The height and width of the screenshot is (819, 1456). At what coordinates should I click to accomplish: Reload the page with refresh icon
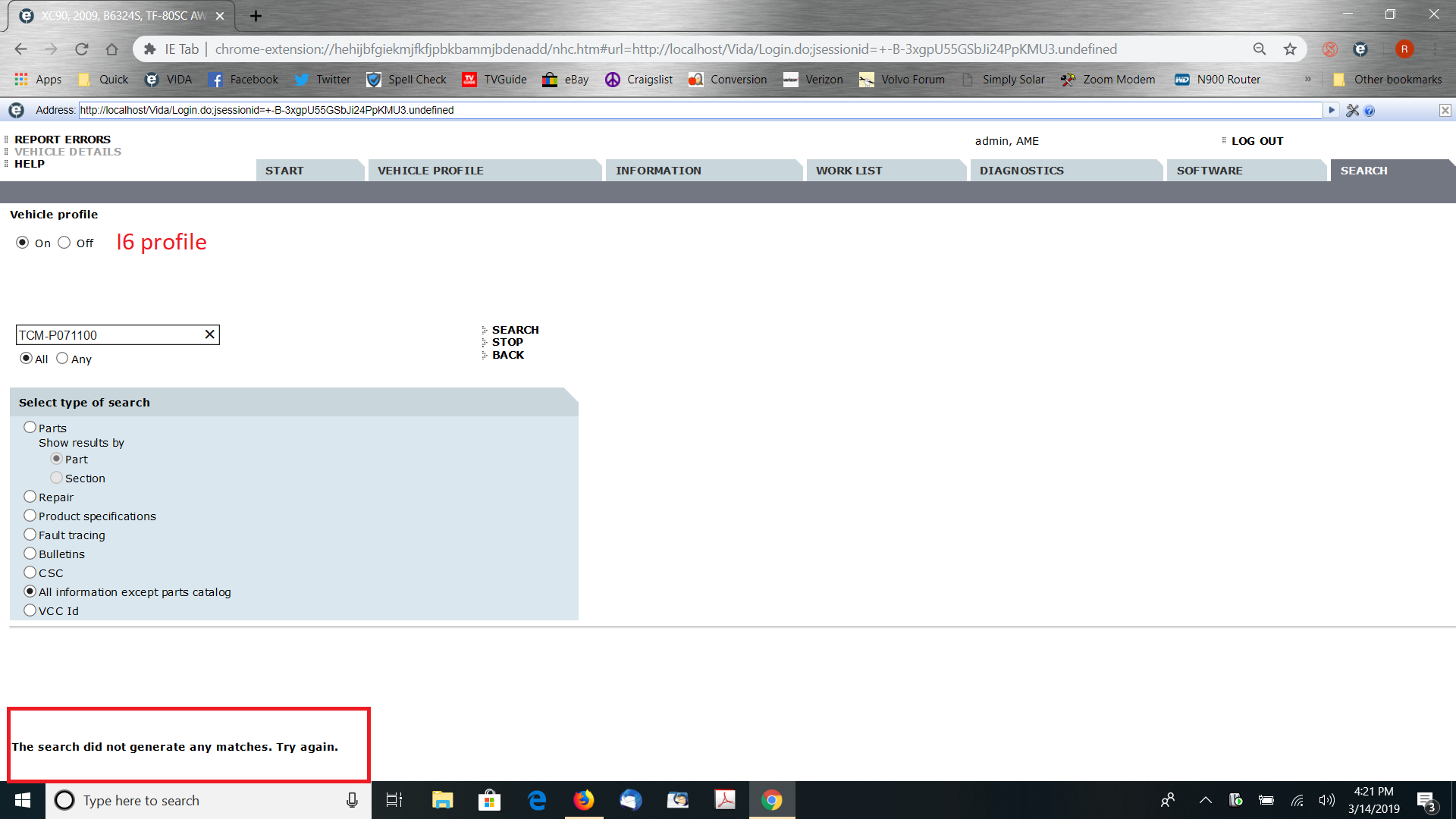(x=81, y=49)
